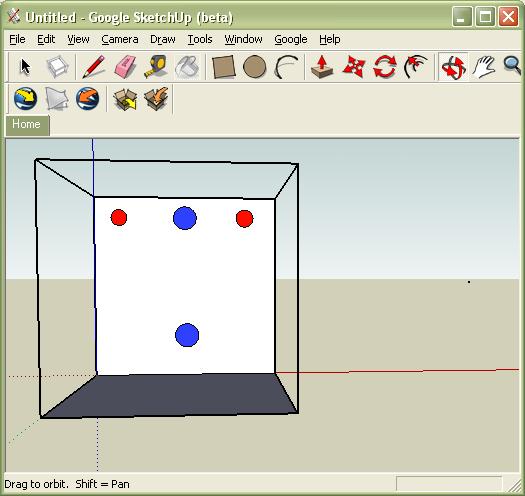Activate the Tape Measure tool
The width and height of the screenshot is (525, 496).
pyautogui.click(x=156, y=67)
